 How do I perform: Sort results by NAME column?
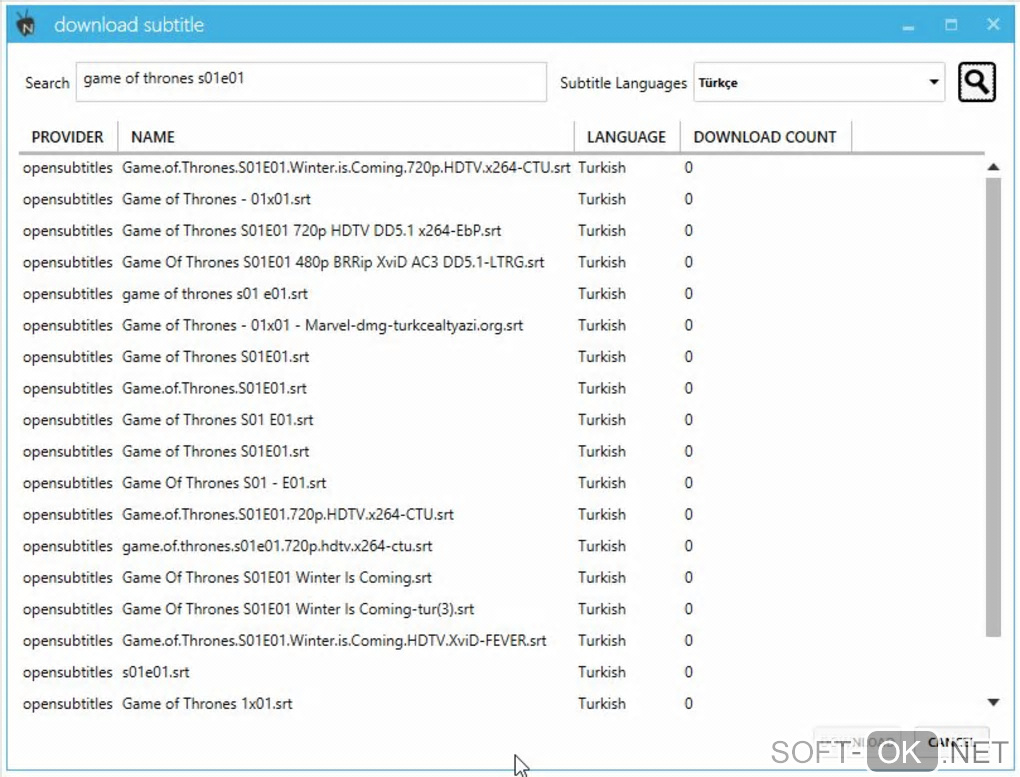coord(153,137)
